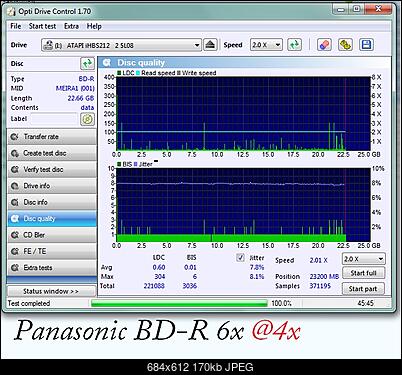This screenshot has height=375, width=402.
Task: Click the Status window >> button
Action: [x=51, y=291]
